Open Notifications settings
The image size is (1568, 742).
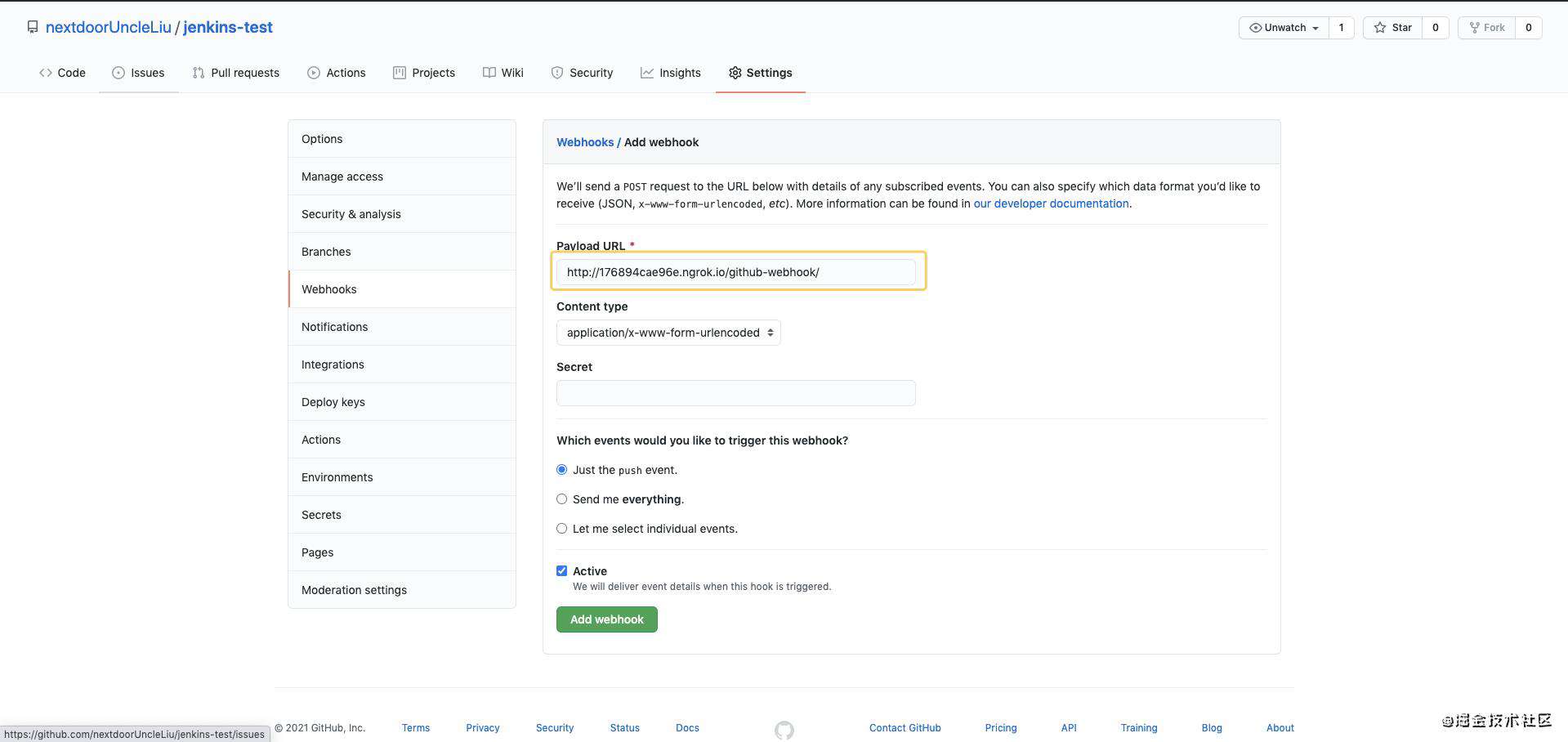coord(402,327)
